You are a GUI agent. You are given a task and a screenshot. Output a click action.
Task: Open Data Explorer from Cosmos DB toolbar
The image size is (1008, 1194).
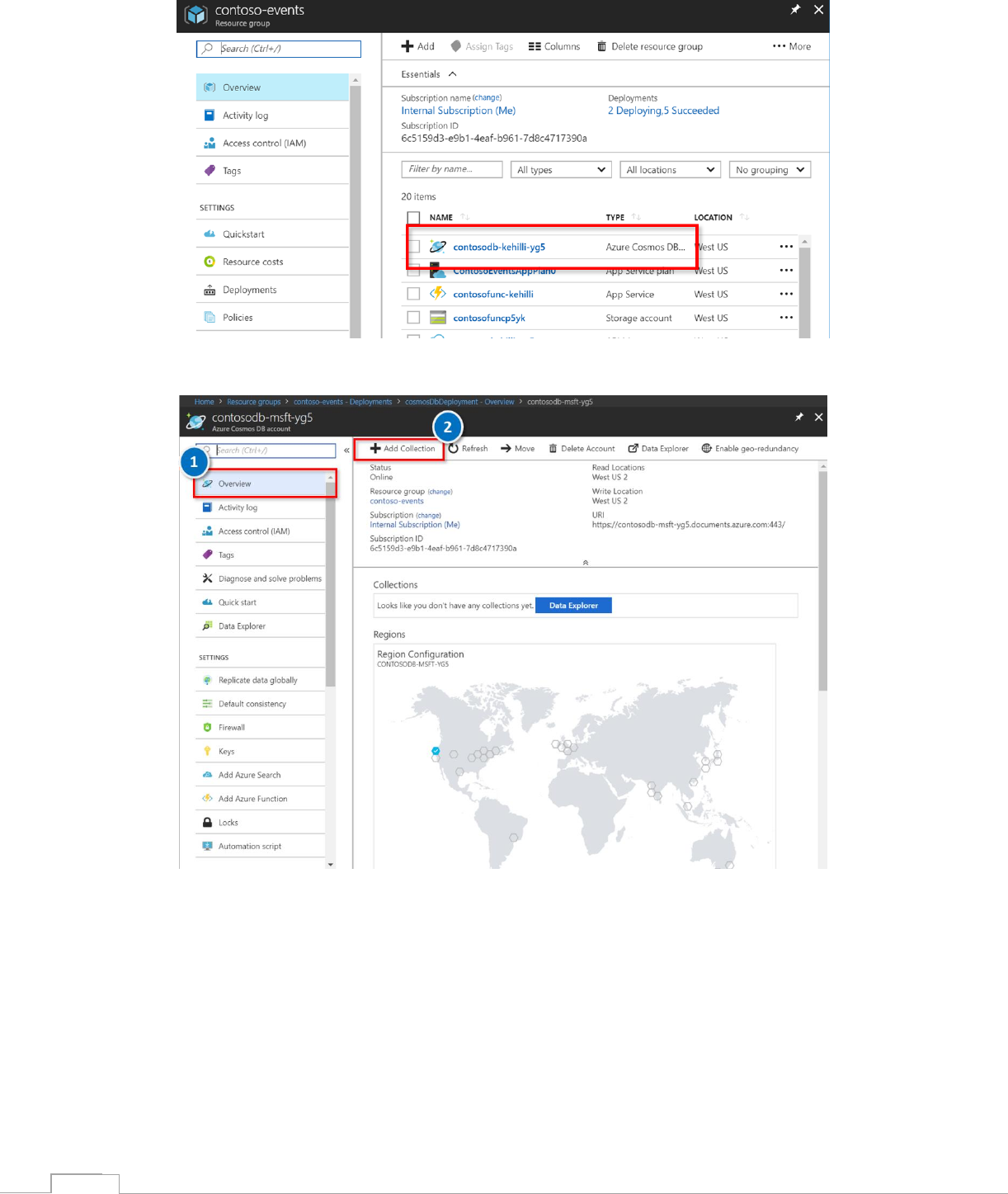pyautogui.click(x=658, y=449)
